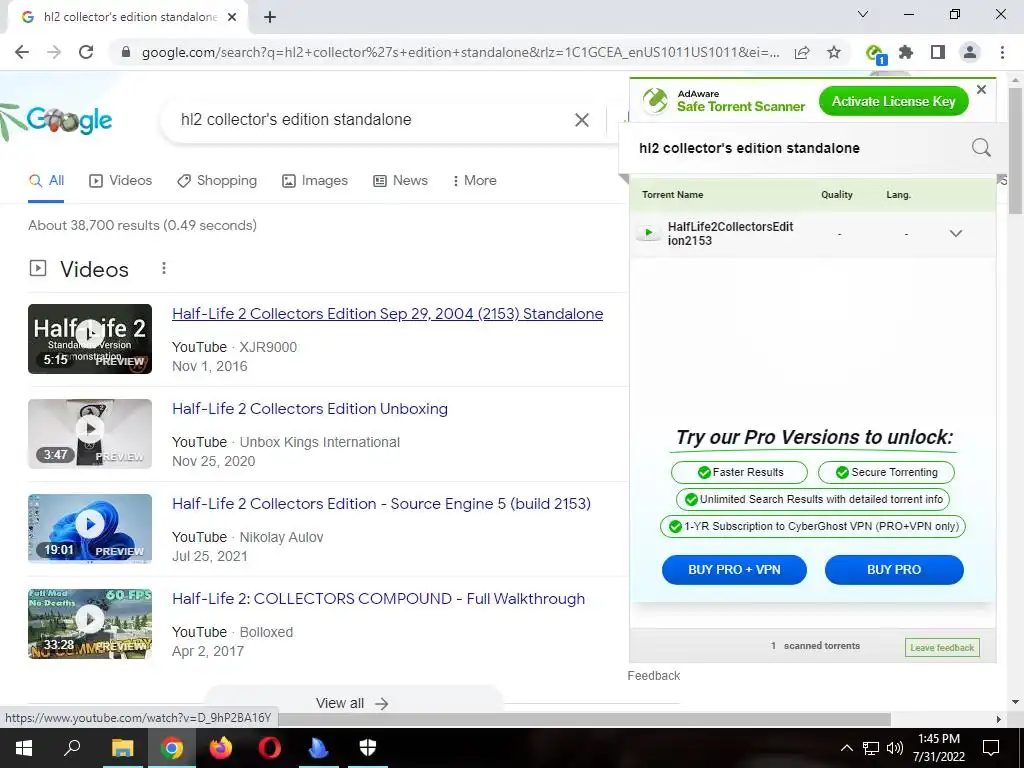Image resolution: width=1024 pixels, height=768 pixels.
Task: Click Activate License Key button
Action: 893,101
